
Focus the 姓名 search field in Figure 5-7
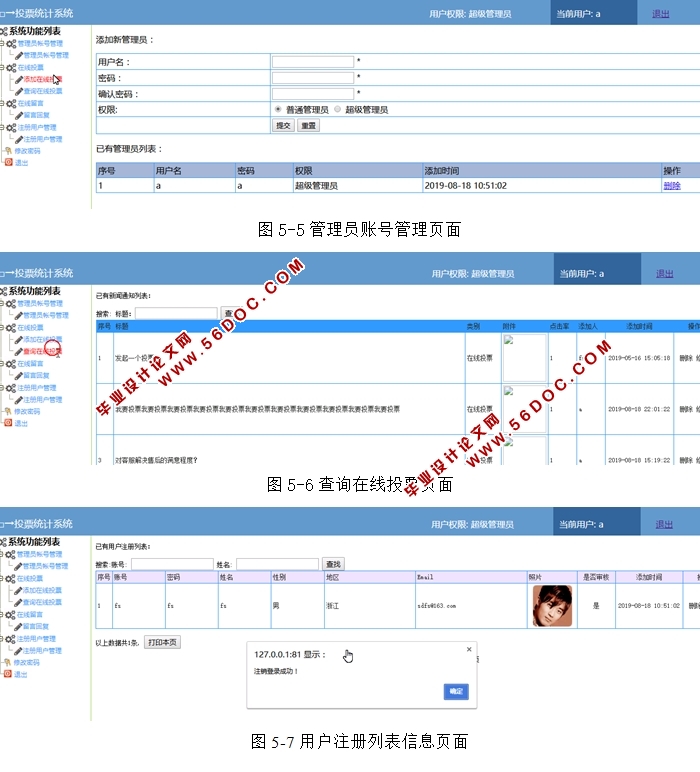(x=278, y=564)
